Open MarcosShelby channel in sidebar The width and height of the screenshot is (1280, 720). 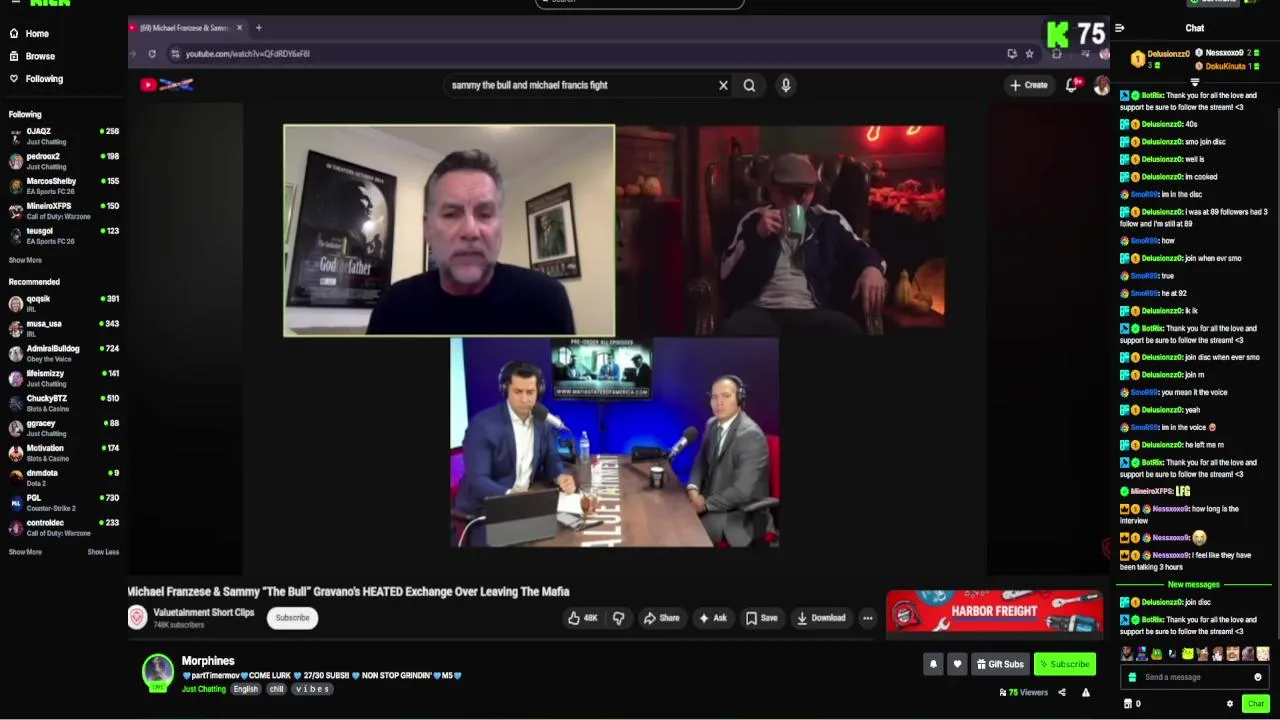63,186
